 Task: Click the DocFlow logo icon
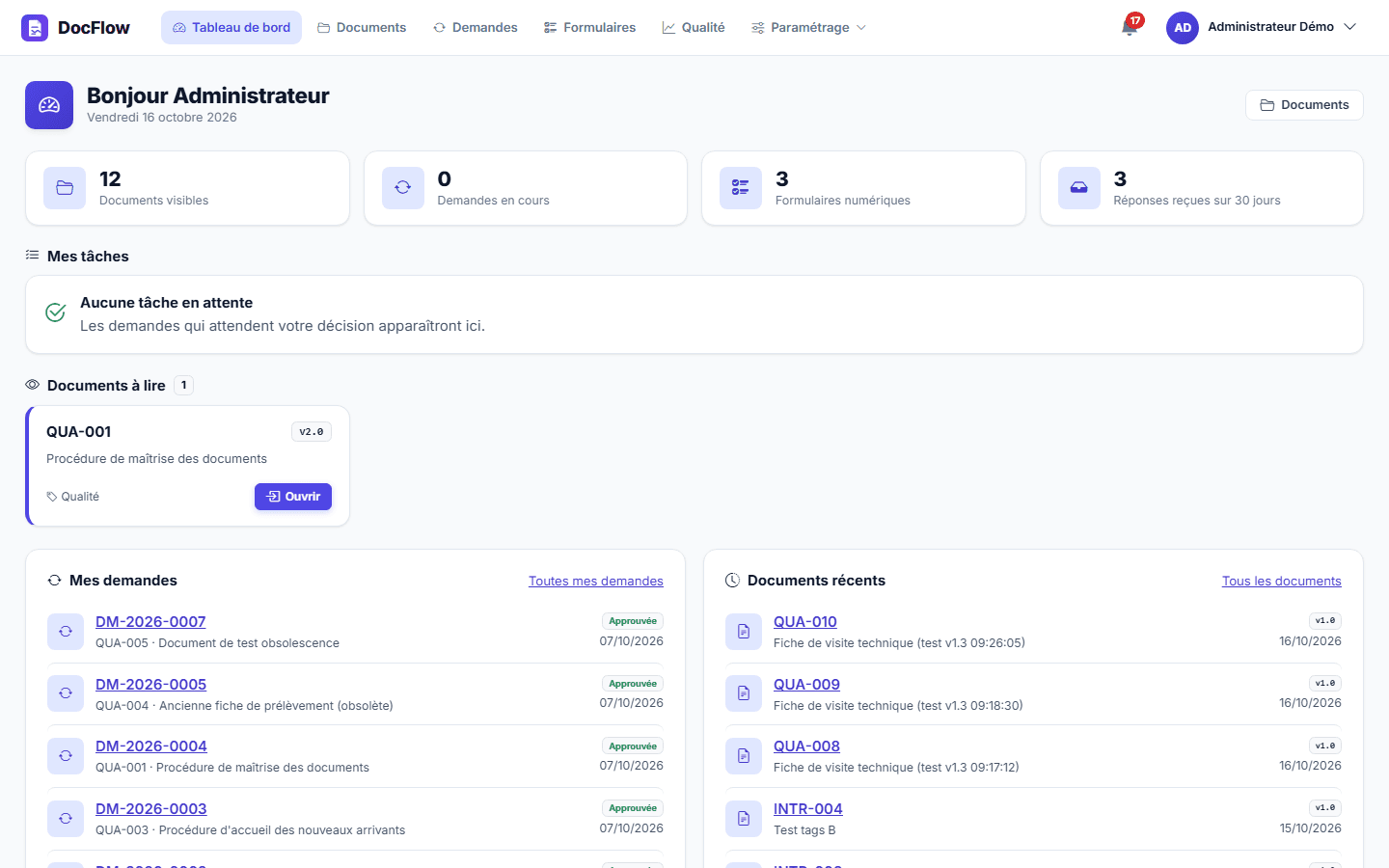pos(35,28)
